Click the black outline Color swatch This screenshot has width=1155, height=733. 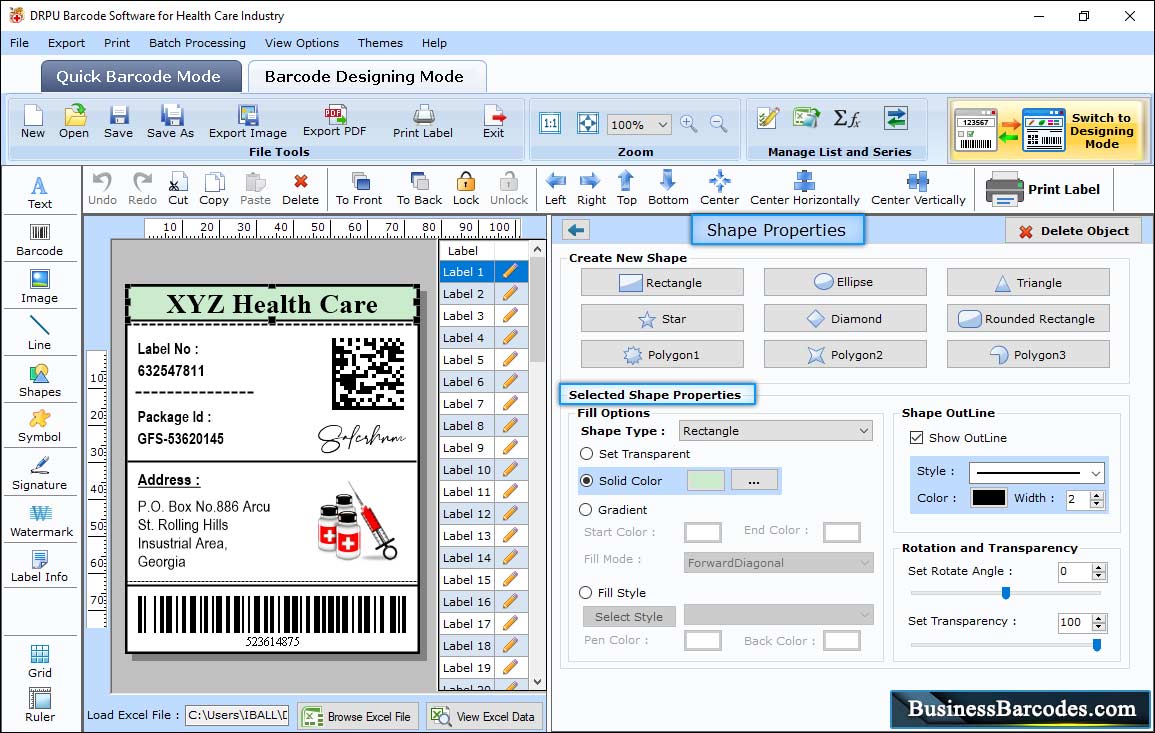coord(989,498)
